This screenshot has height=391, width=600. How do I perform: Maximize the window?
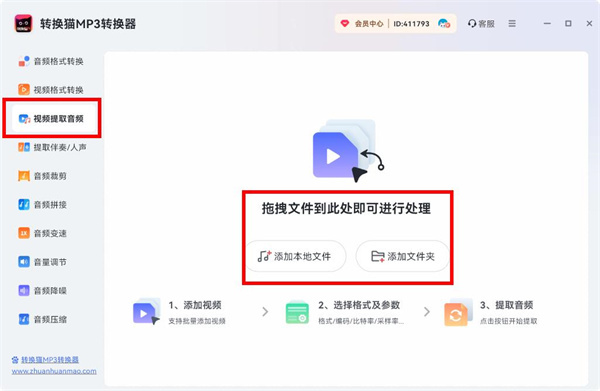(569, 24)
